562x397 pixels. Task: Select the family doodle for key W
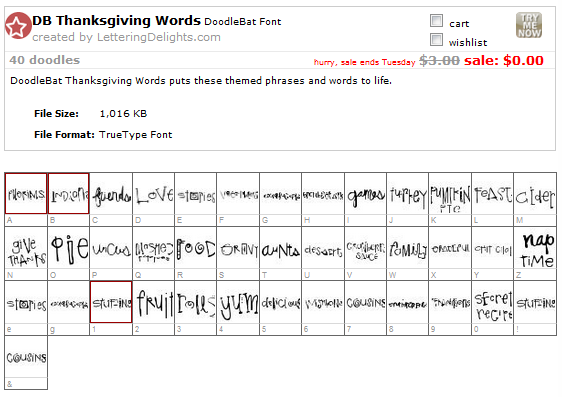coord(408,248)
